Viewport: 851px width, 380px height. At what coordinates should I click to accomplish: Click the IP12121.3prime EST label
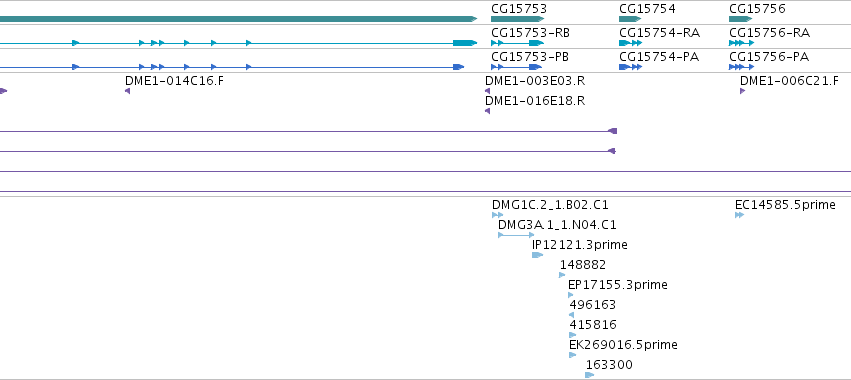click(580, 244)
